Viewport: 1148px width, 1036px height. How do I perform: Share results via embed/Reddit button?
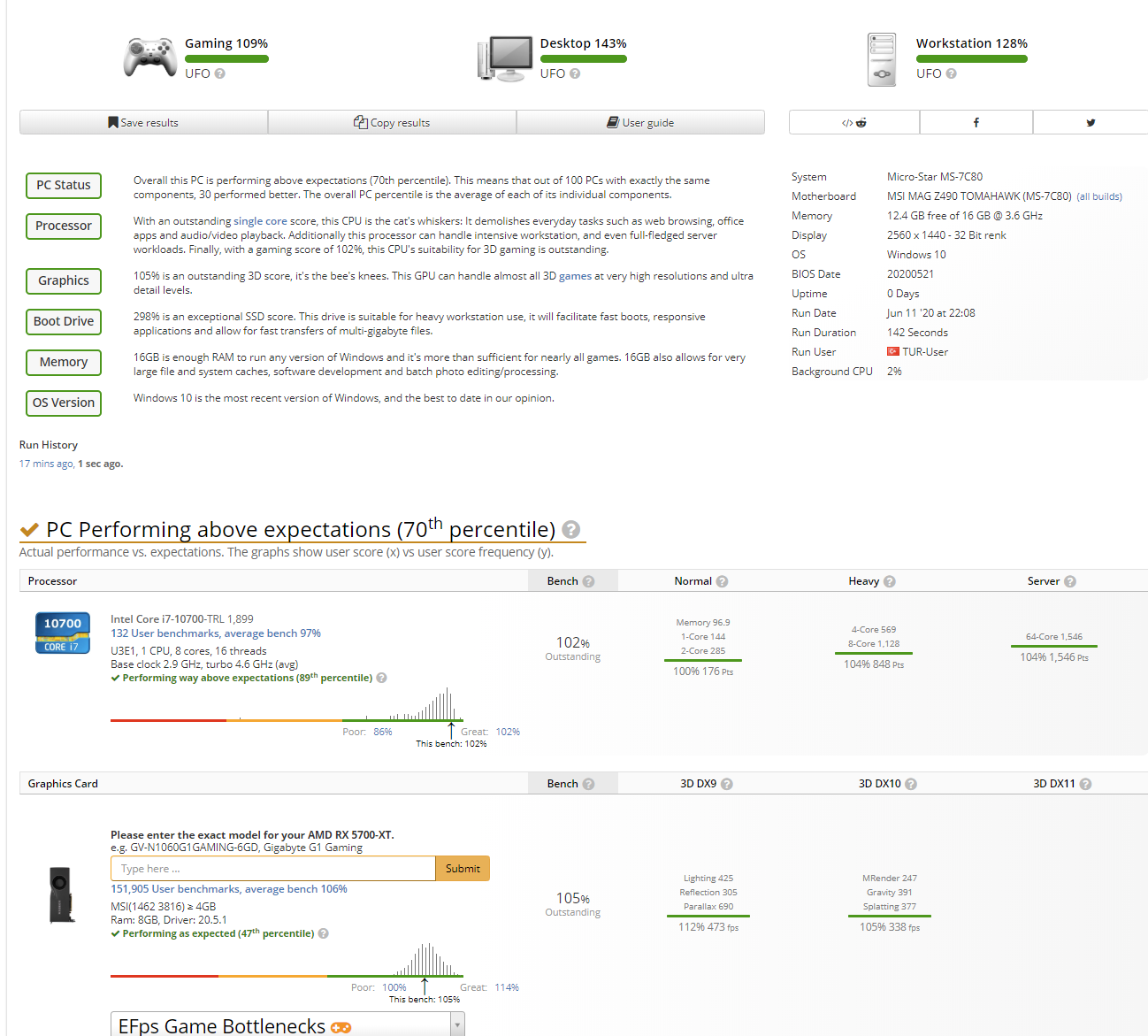[x=854, y=122]
